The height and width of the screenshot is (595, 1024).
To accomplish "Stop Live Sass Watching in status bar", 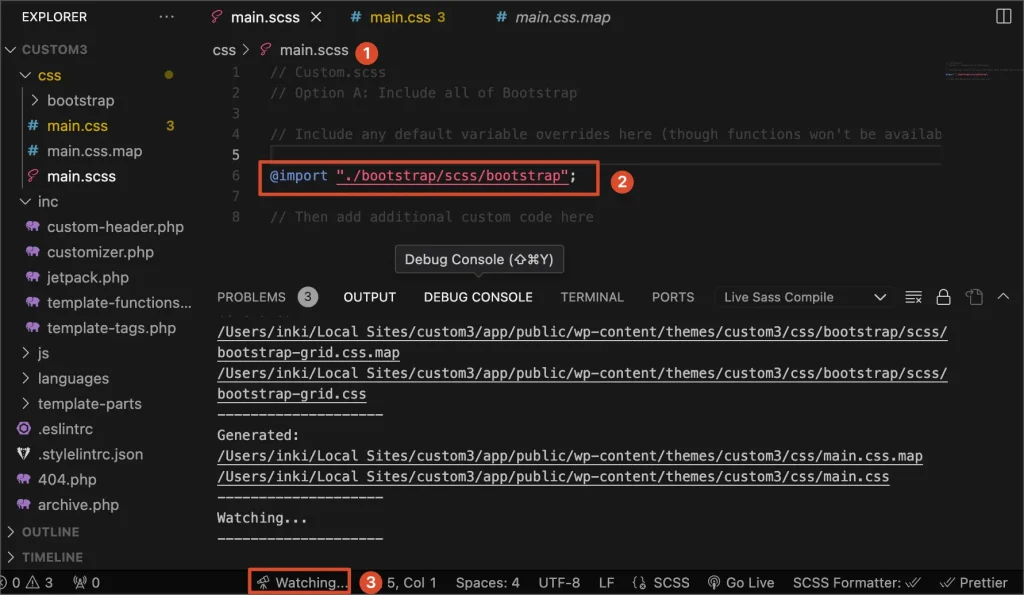I will click(301, 582).
